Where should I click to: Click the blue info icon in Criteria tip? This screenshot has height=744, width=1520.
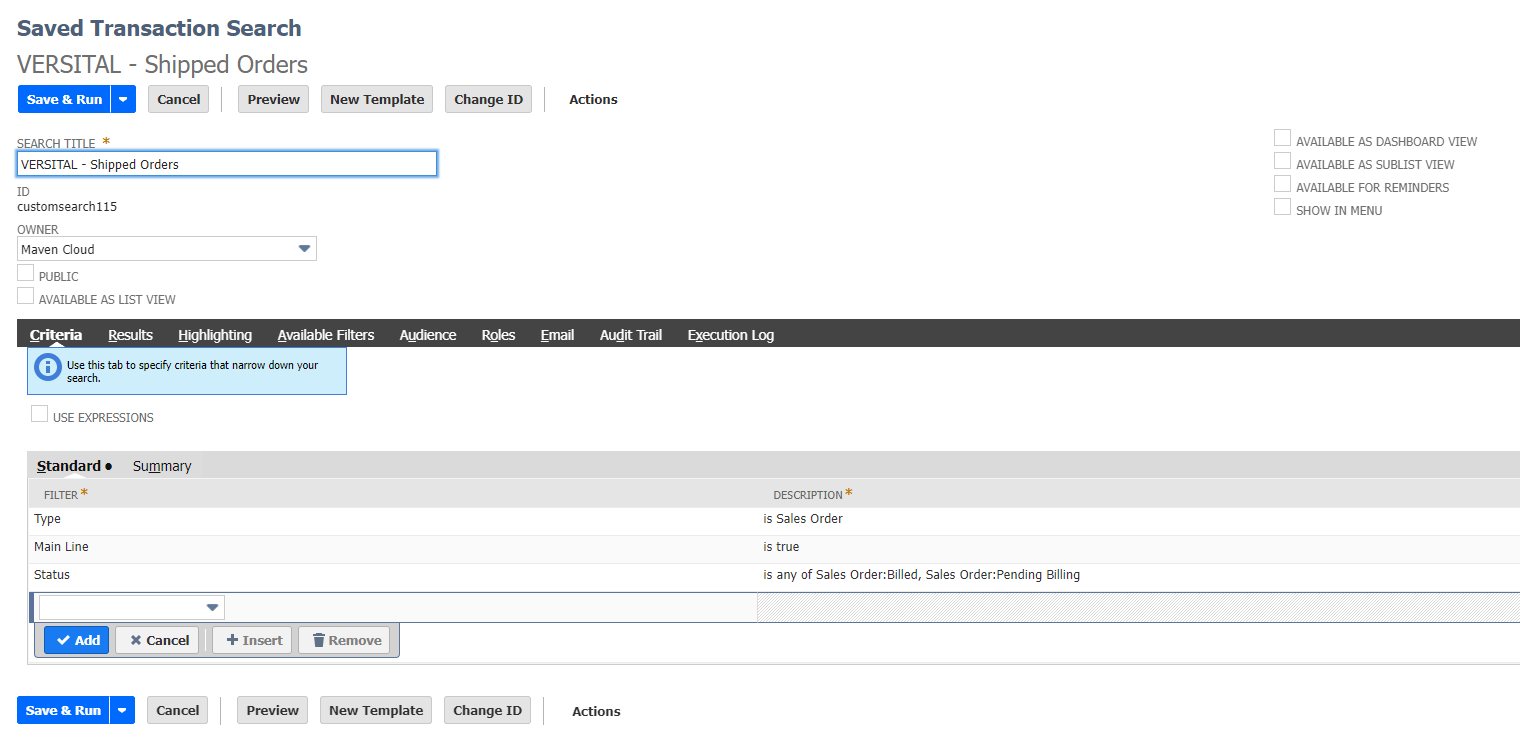tap(47, 367)
